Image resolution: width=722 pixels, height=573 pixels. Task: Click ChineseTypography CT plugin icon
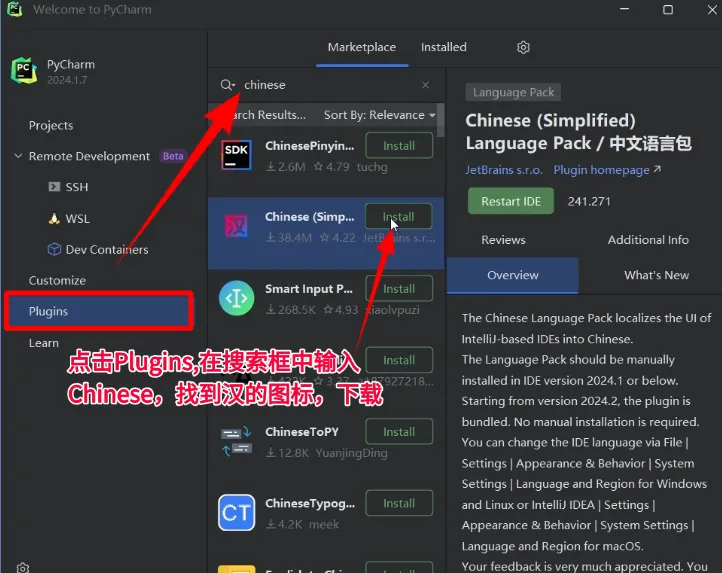pyautogui.click(x=236, y=513)
